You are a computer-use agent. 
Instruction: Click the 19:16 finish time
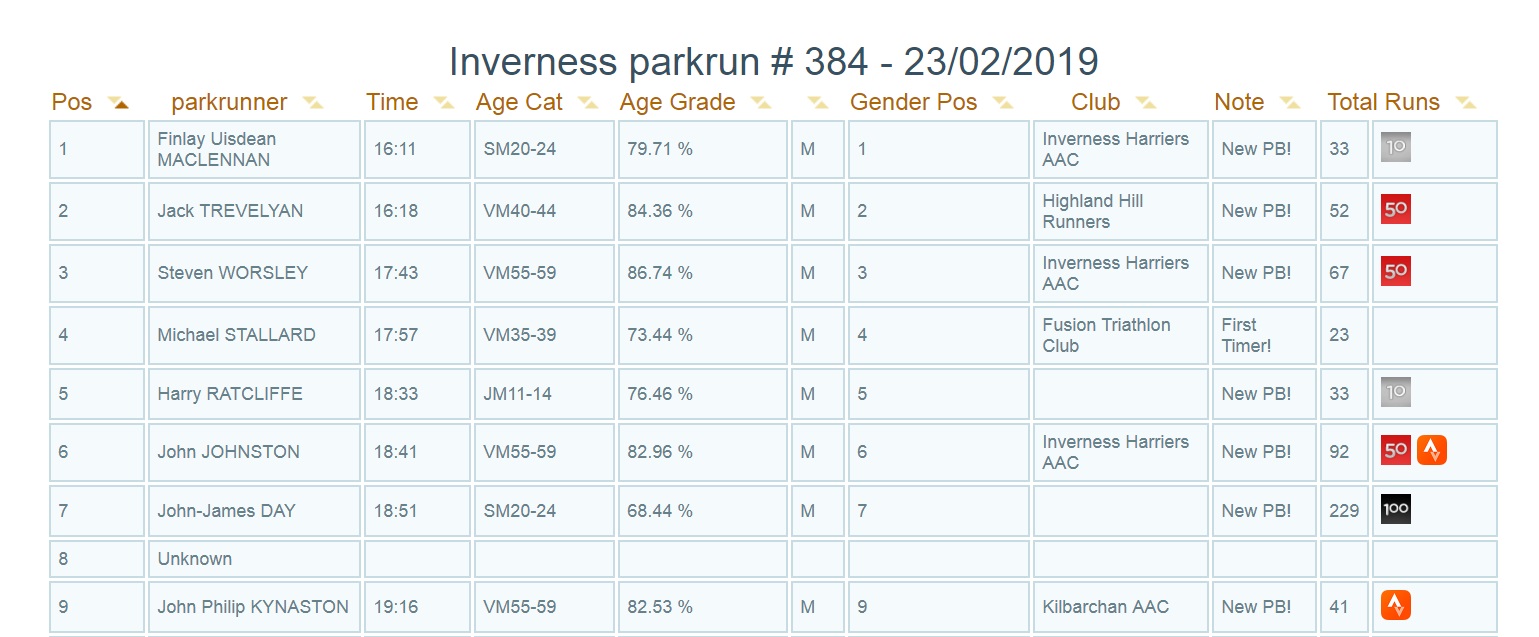[x=396, y=607]
